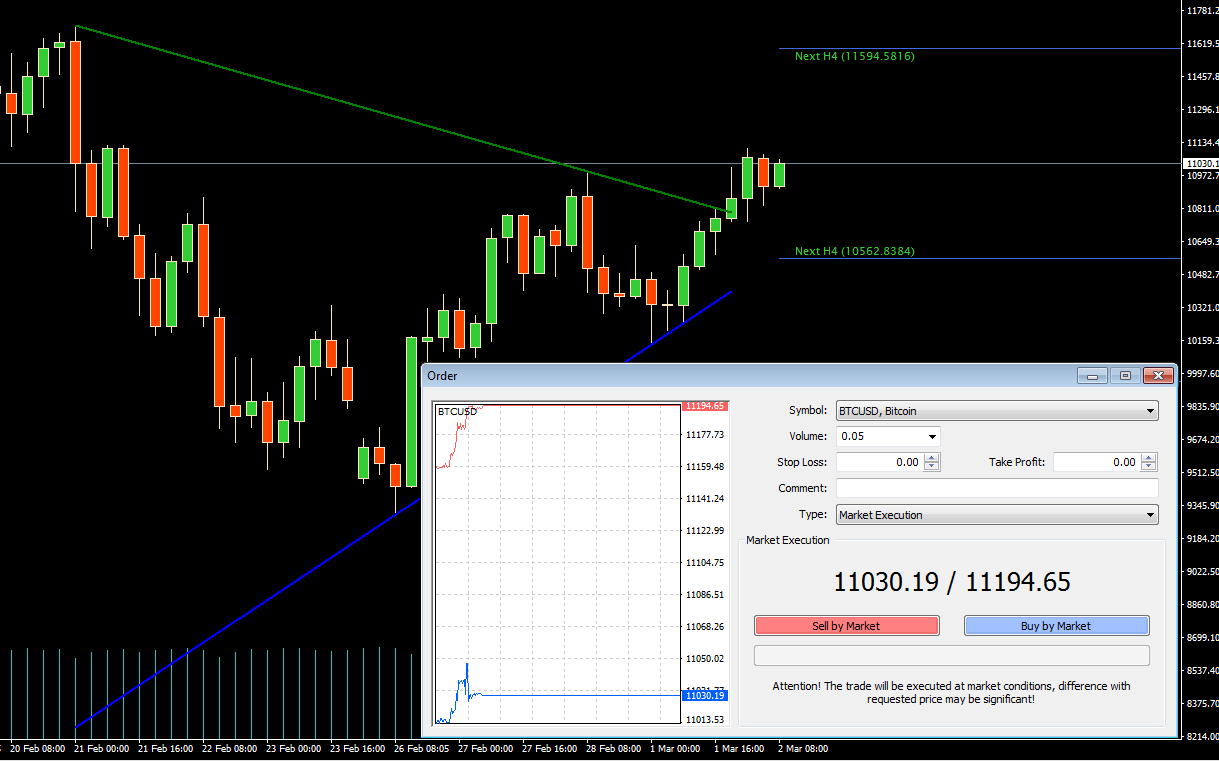Minimize the Order dialog
Viewport: 1219px width, 762px height.
coord(1092,374)
